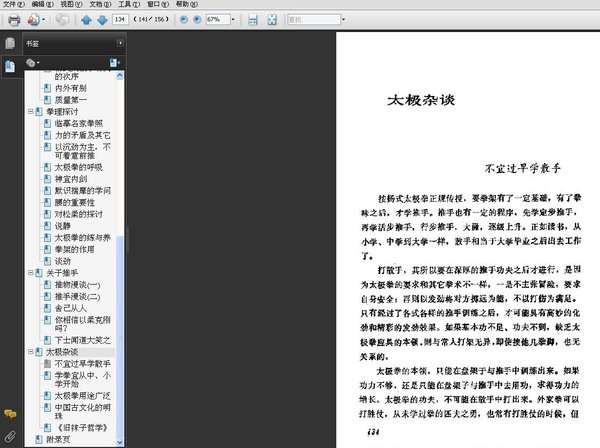Screen dimensions: 600x448
Task: Go to next page with down arrow
Action: [102, 20]
